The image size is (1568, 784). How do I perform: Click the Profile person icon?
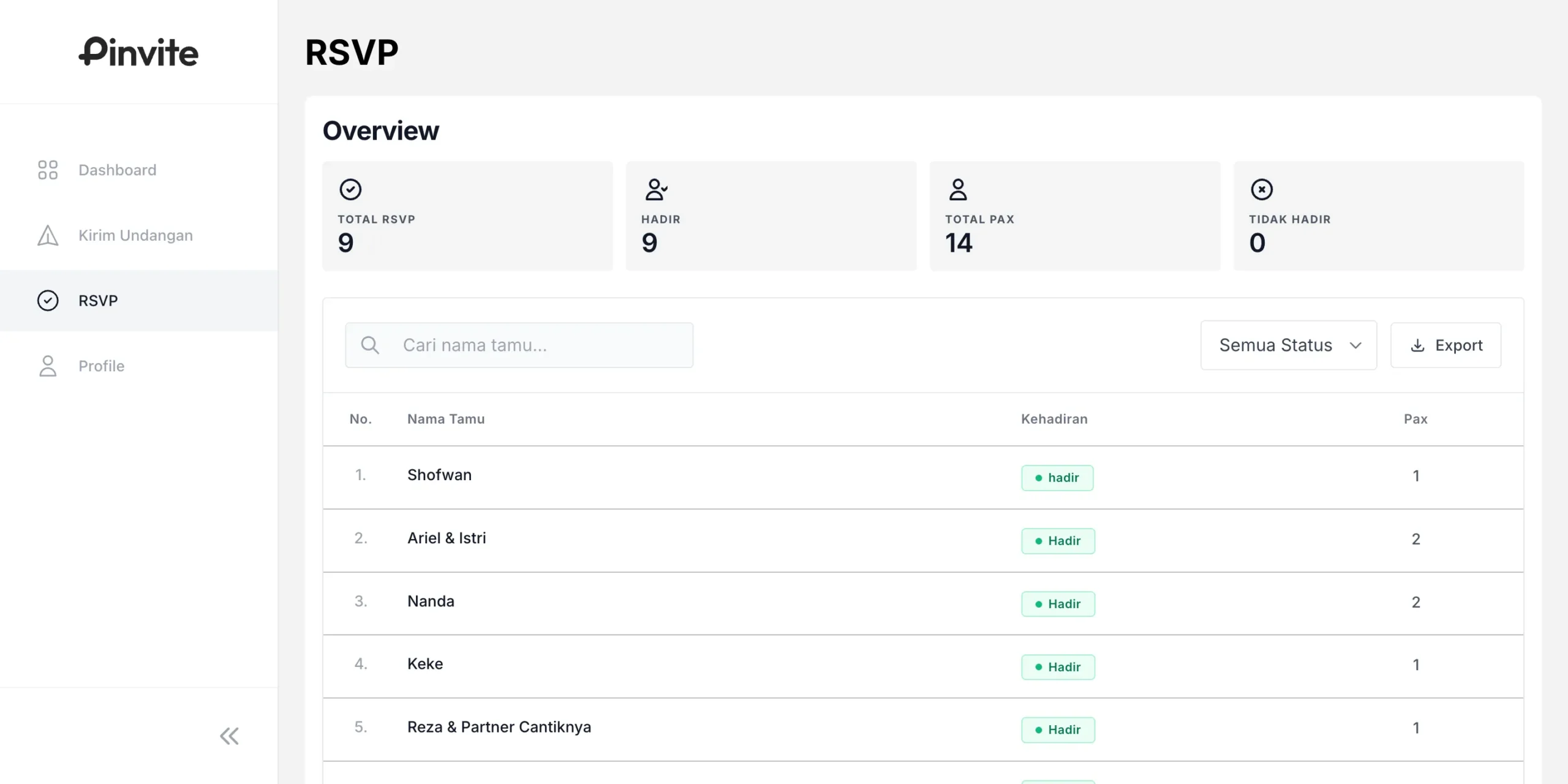click(x=48, y=366)
